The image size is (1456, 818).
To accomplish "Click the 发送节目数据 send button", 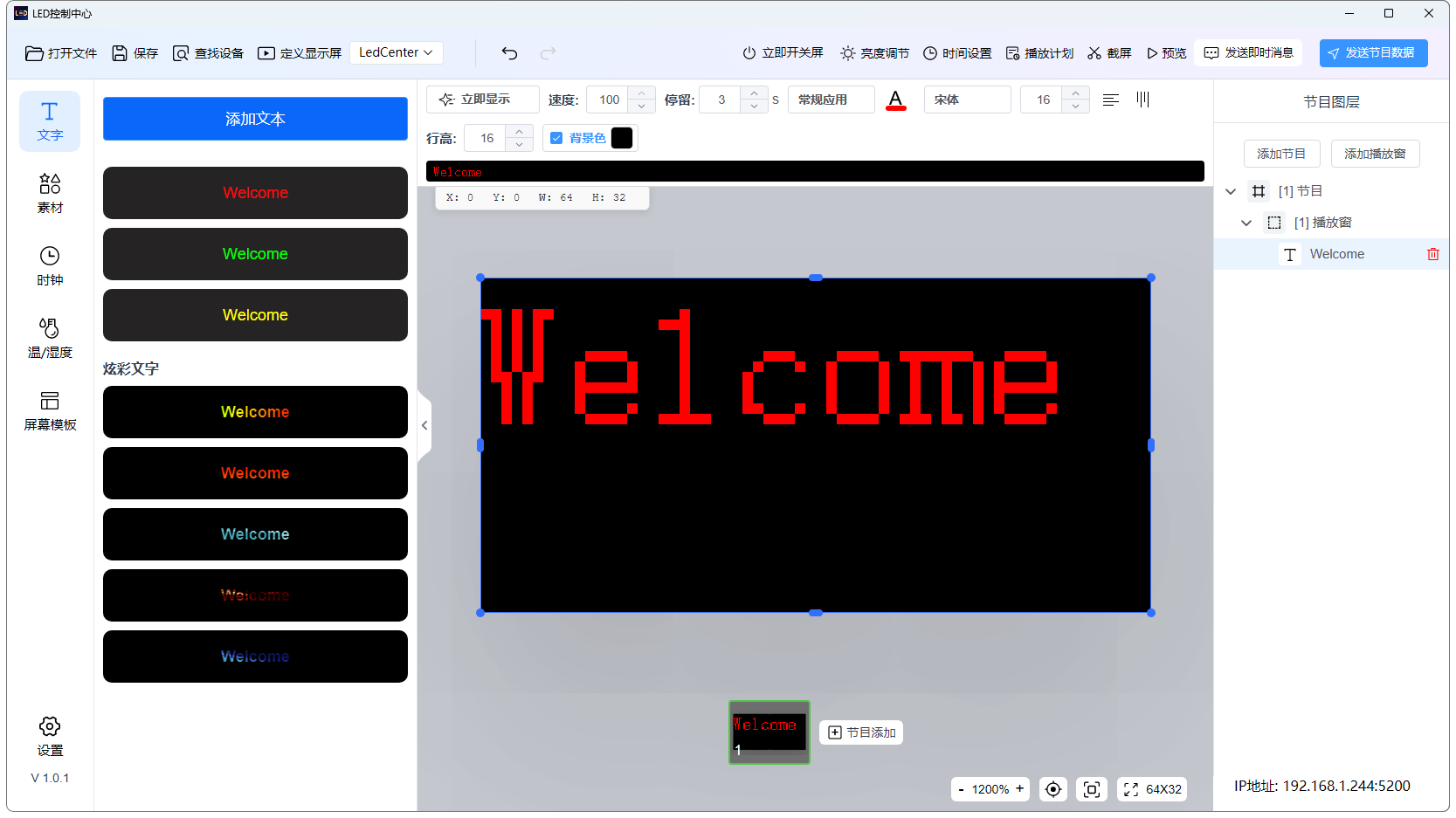I will (x=1373, y=53).
